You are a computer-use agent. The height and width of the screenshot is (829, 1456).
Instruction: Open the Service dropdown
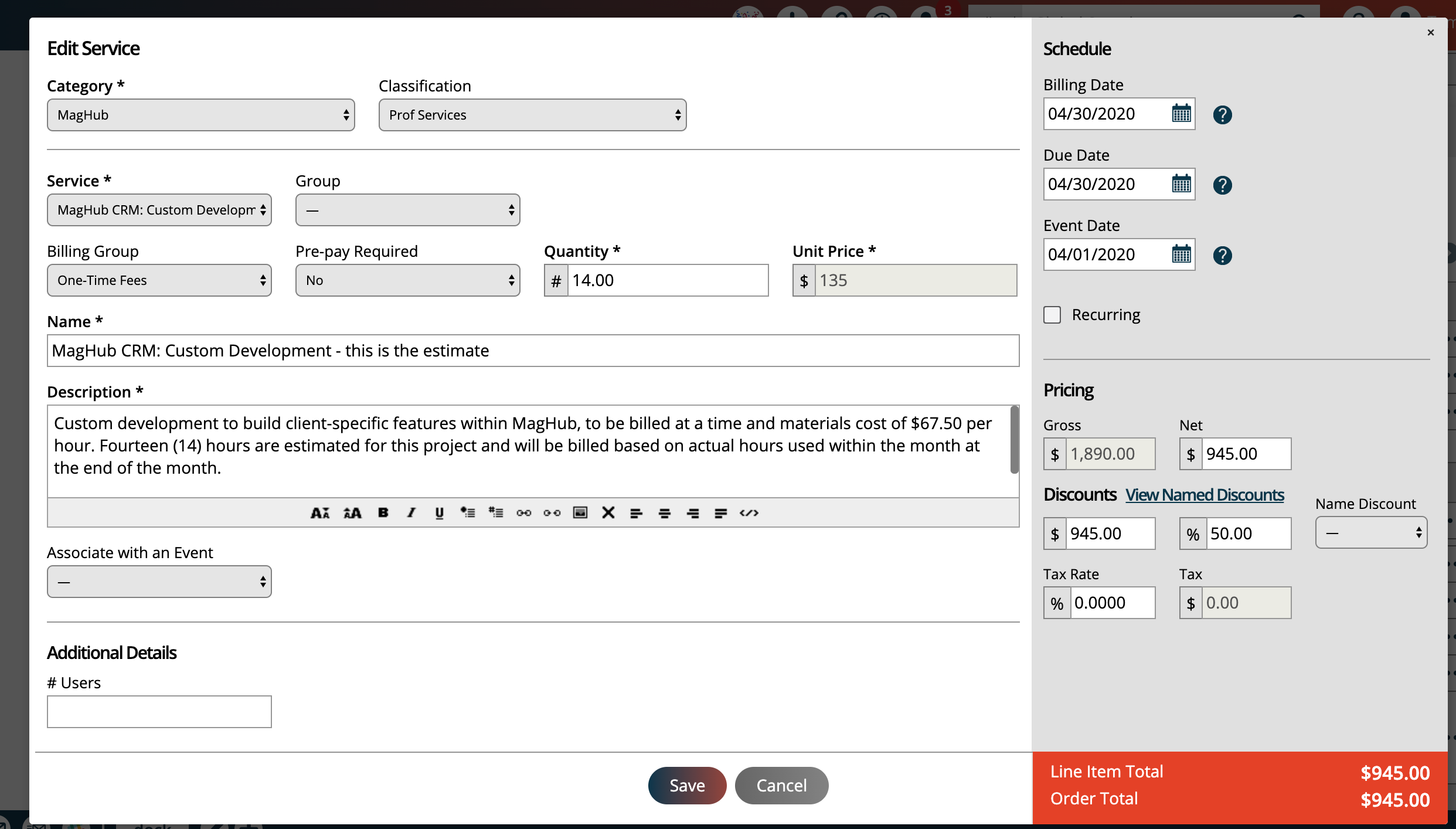pyautogui.click(x=159, y=210)
